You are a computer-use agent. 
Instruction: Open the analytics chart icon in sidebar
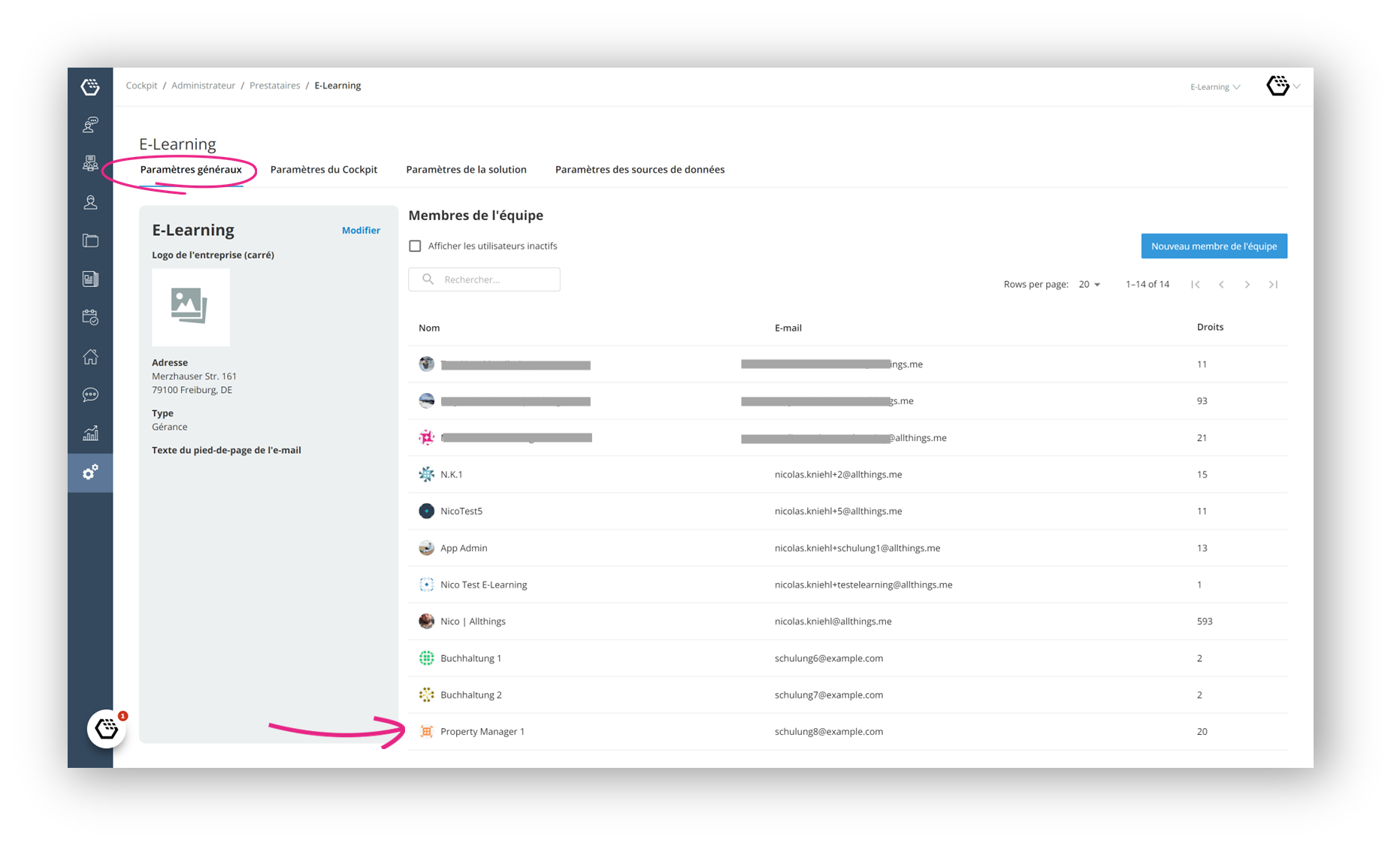click(x=90, y=434)
